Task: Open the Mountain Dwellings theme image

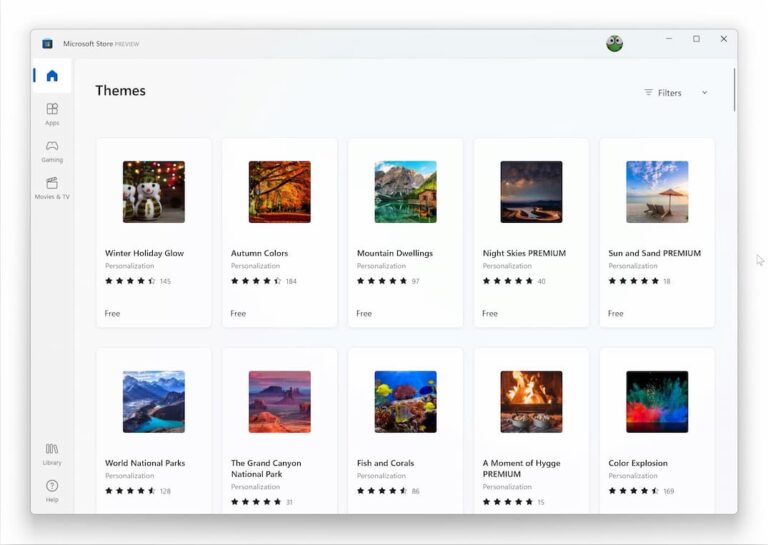Action: tap(405, 192)
